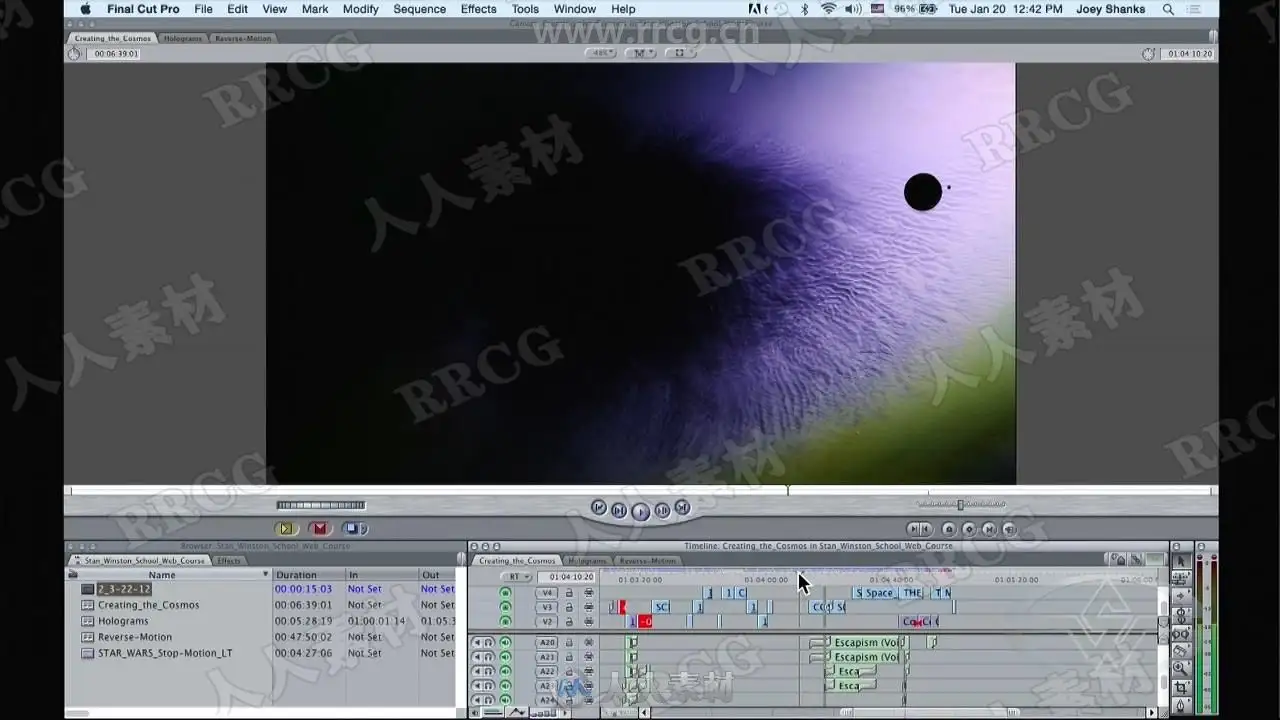Play the sequence in the Canvas
The height and width of the screenshot is (720, 1280).
pyautogui.click(x=640, y=512)
